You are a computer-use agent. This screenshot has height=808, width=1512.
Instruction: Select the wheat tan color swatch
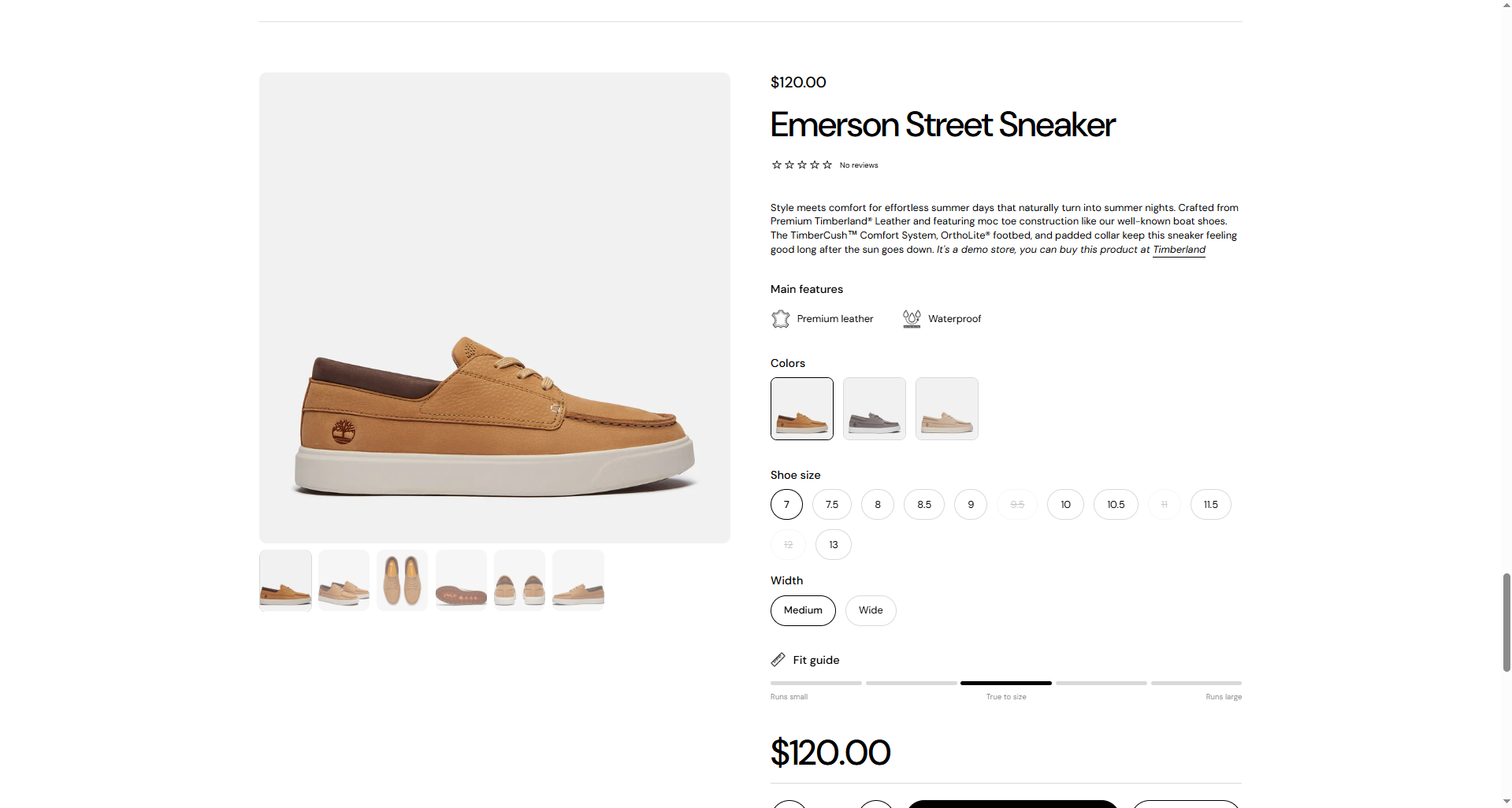(801, 409)
